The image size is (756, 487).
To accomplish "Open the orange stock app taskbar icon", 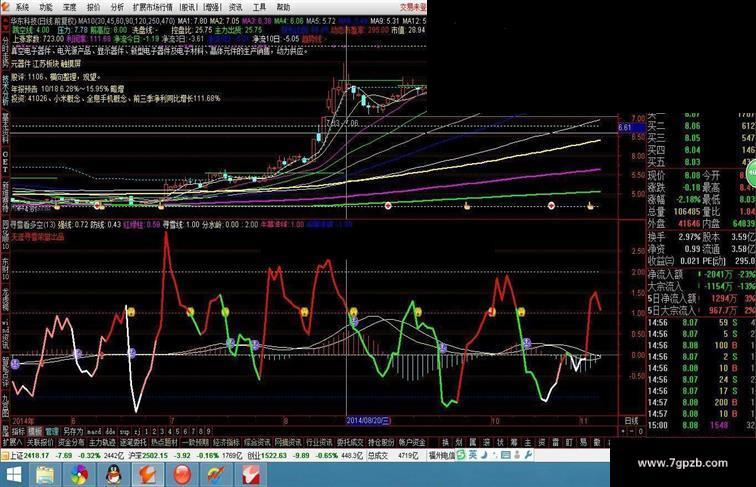I will [148, 475].
